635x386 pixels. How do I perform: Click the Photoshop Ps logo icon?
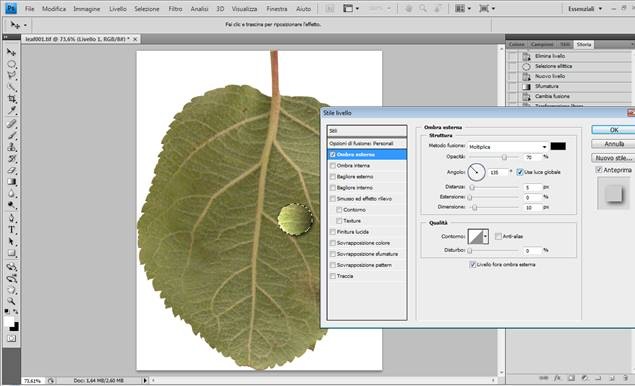point(11,8)
